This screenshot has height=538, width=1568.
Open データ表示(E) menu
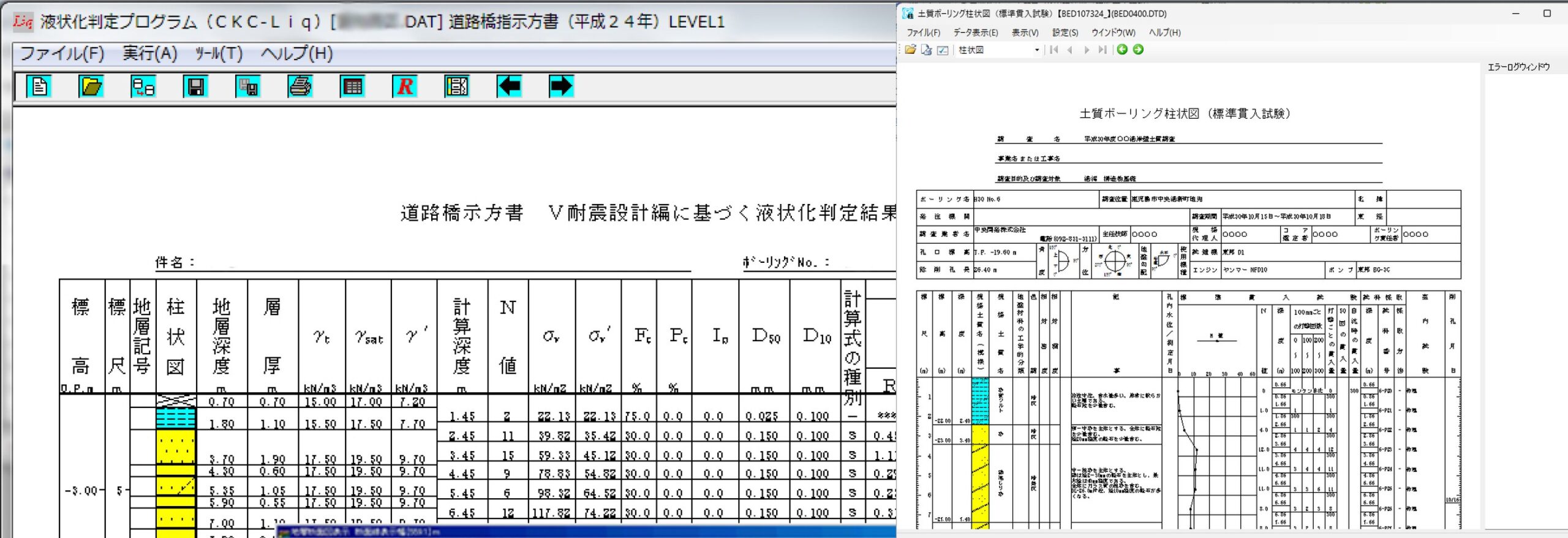975,32
